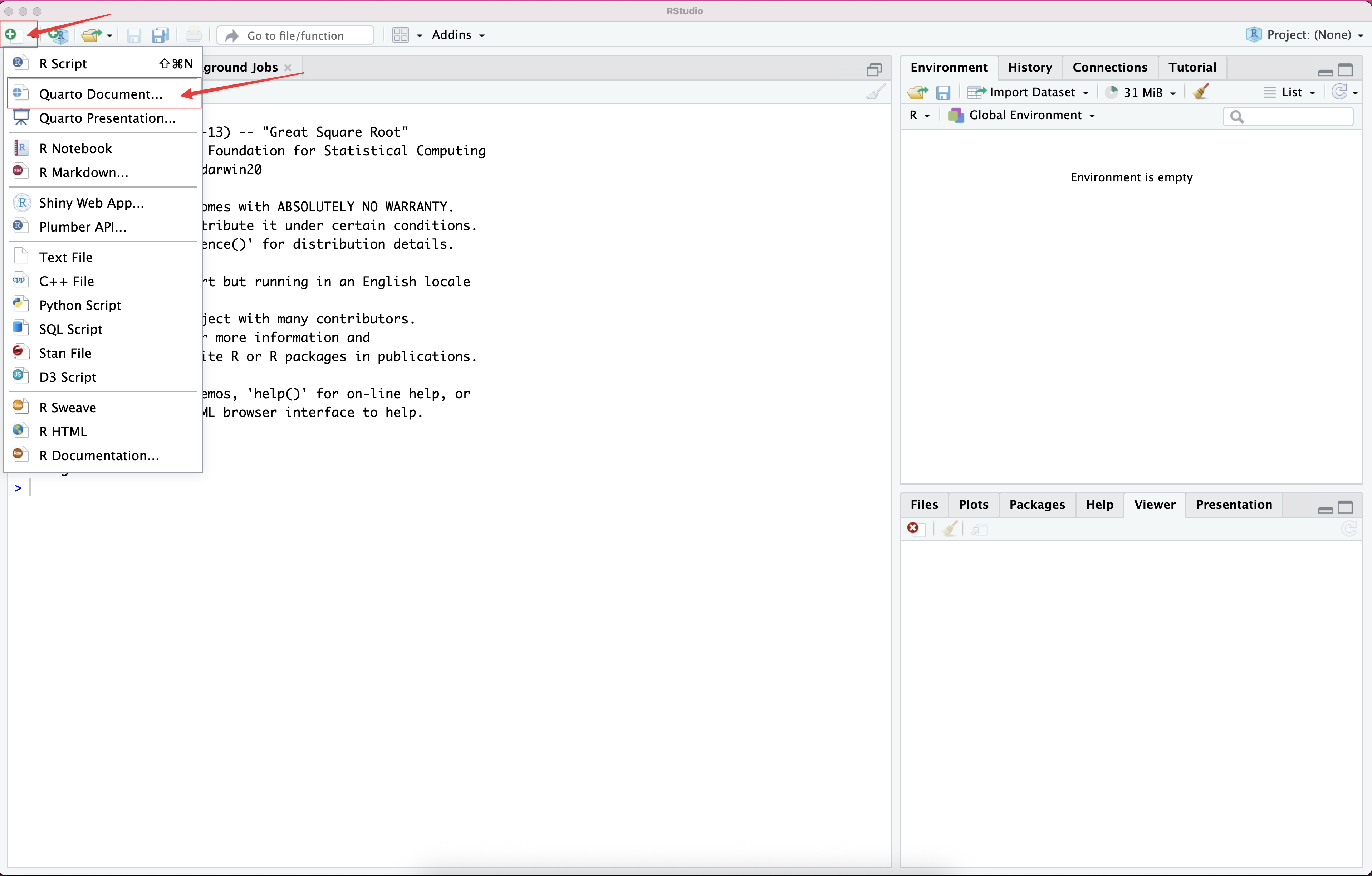
Task: Choose R Markdown... from the menu
Action: (103, 172)
